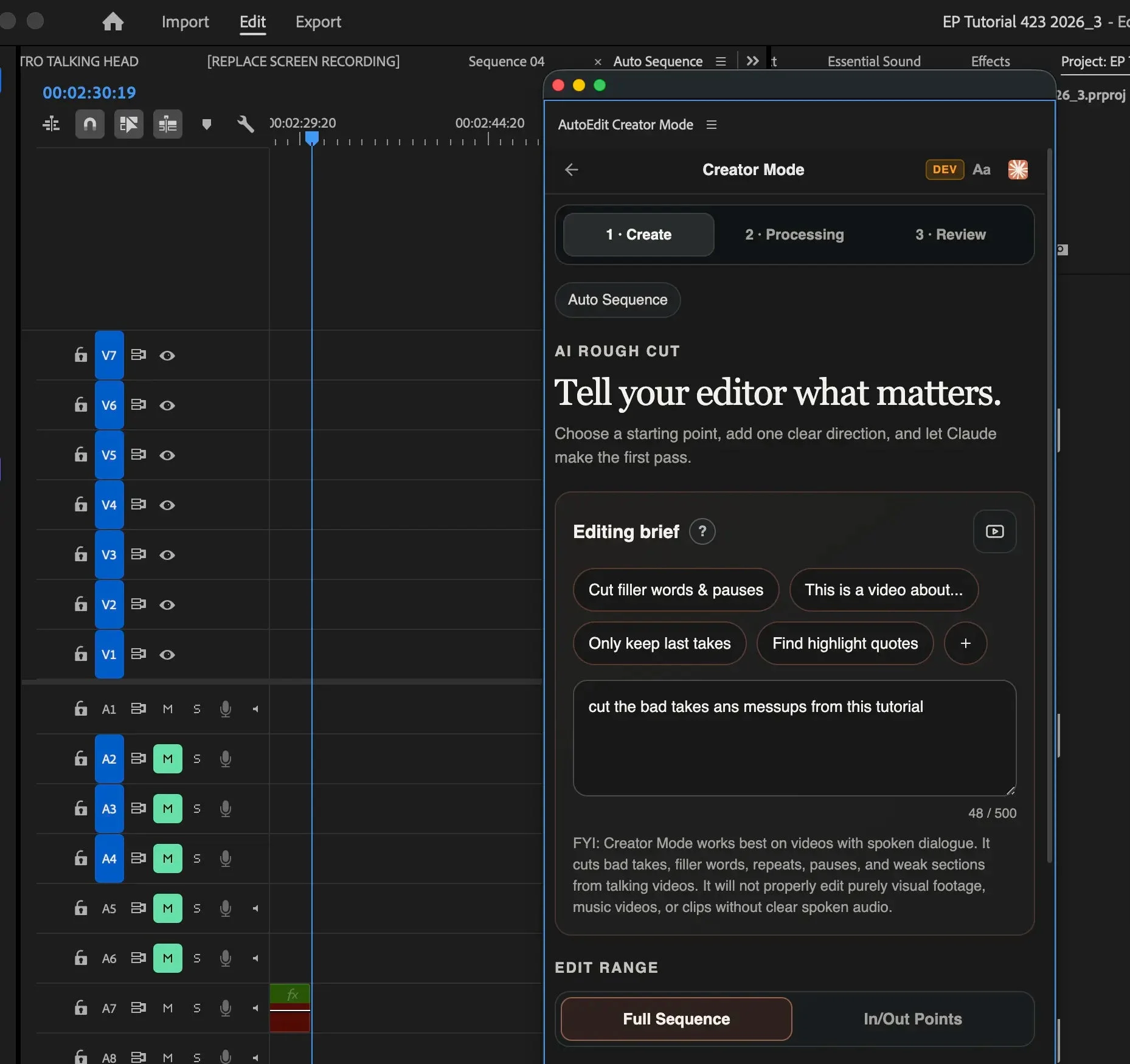
Task: Click the Add Marker icon
Action: 207,125
